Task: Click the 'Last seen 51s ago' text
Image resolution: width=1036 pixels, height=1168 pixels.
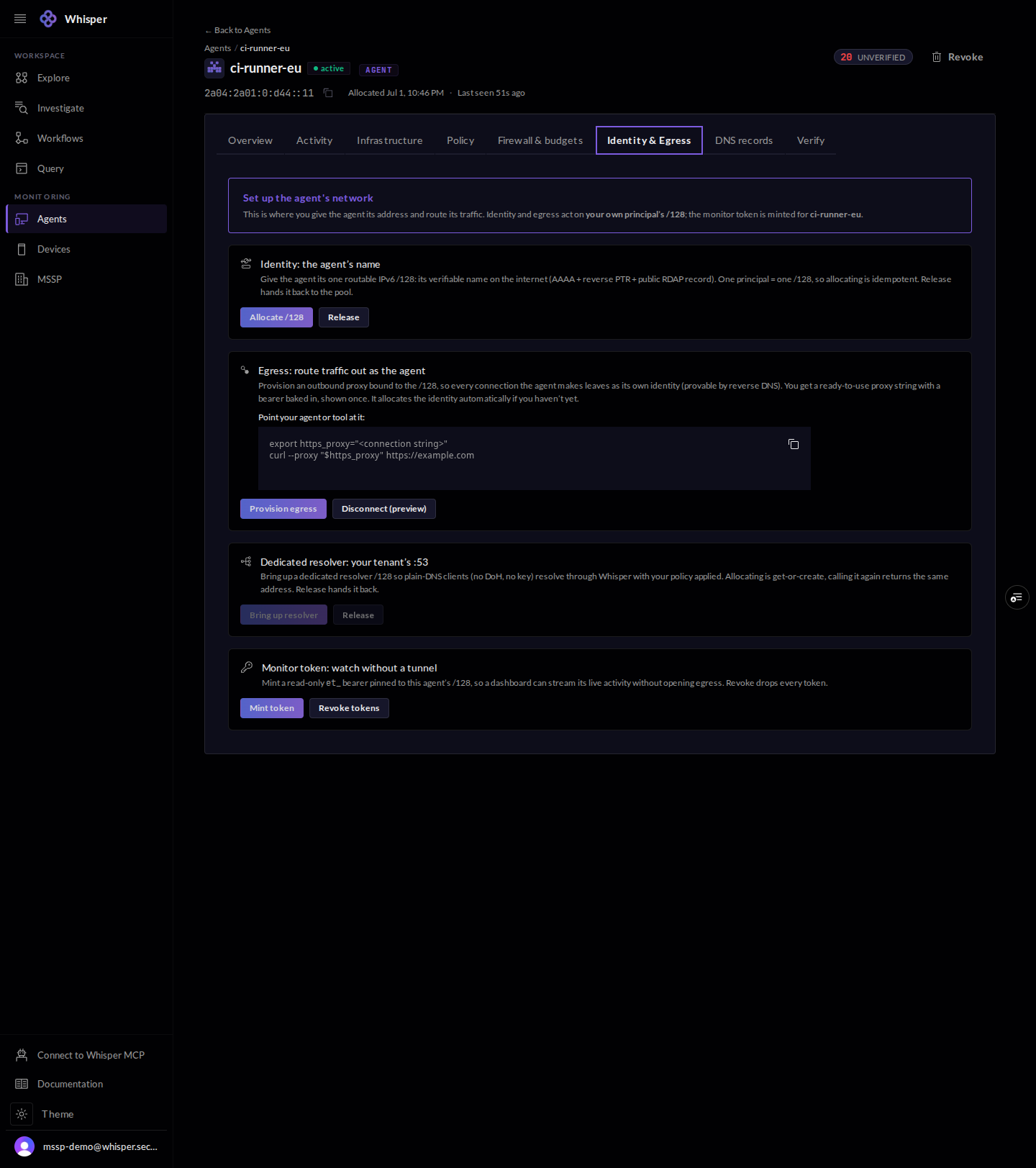Action: 491,93
